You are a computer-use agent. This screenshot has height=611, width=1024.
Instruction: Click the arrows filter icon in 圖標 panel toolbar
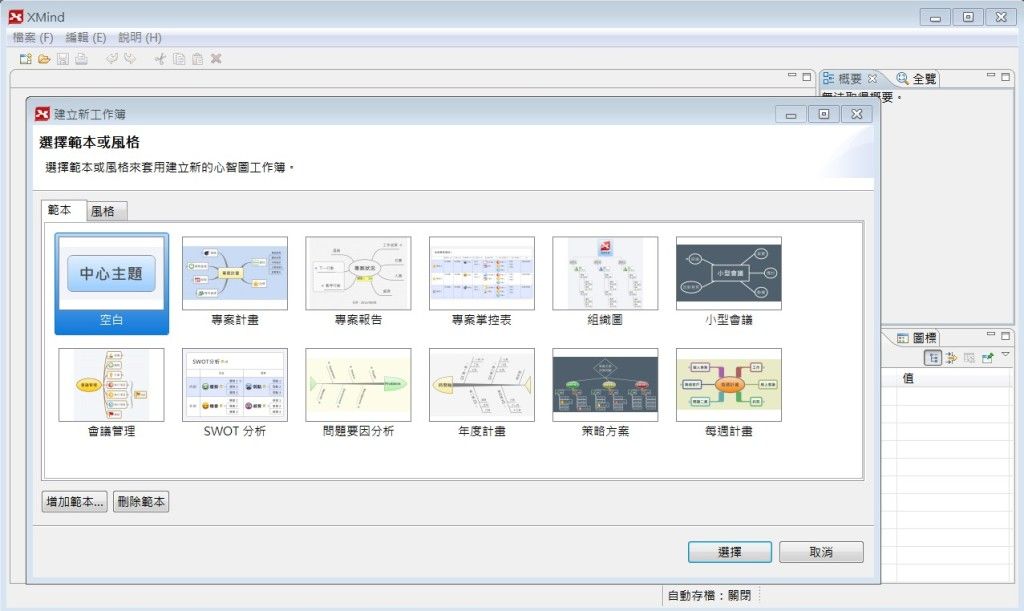point(952,357)
